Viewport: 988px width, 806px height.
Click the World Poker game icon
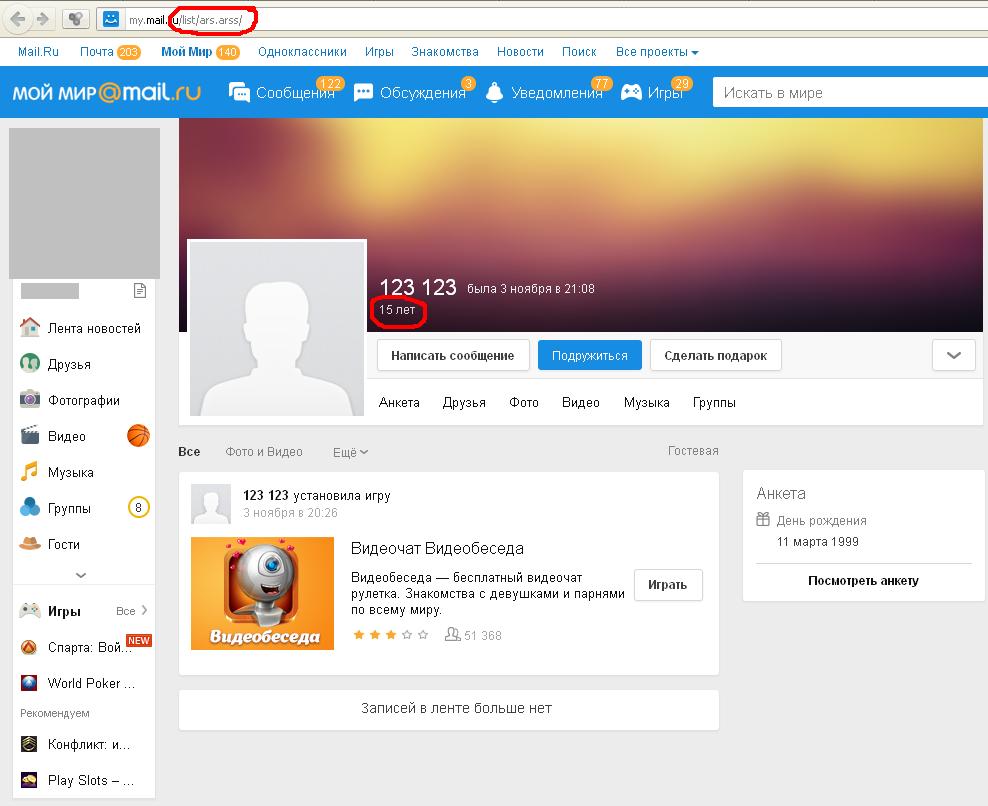tap(29, 683)
